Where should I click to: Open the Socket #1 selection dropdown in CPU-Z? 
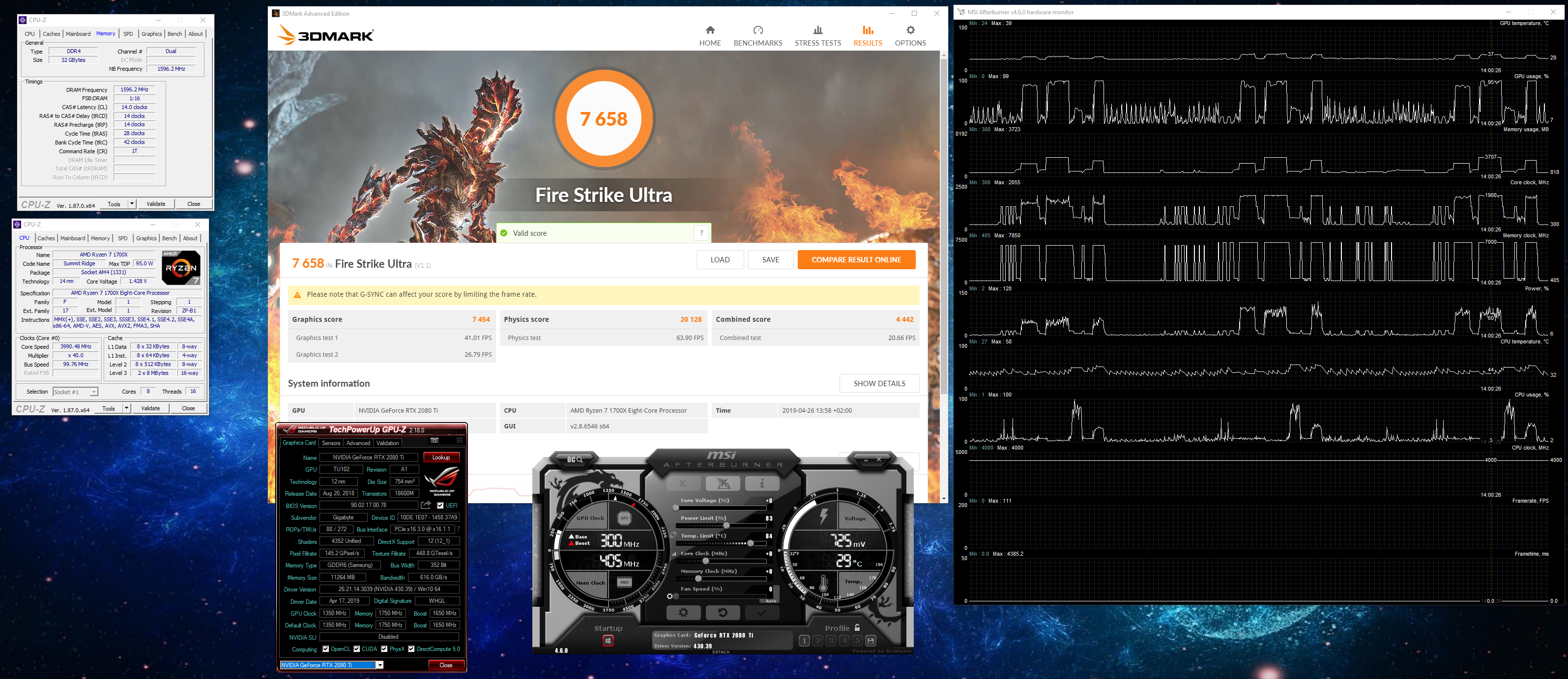[x=75, y=392]
